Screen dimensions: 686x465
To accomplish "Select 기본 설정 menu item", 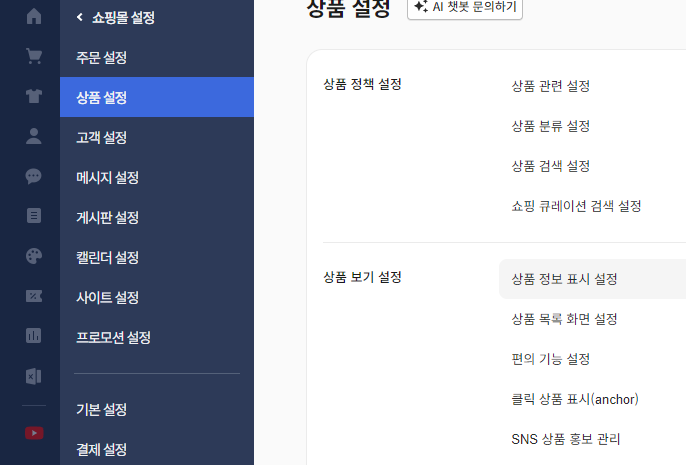I will click(x=157, y=409).
